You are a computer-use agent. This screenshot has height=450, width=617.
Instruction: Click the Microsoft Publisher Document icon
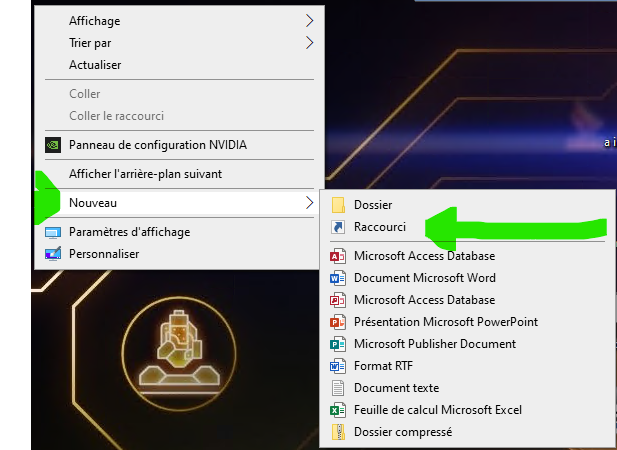337,344
